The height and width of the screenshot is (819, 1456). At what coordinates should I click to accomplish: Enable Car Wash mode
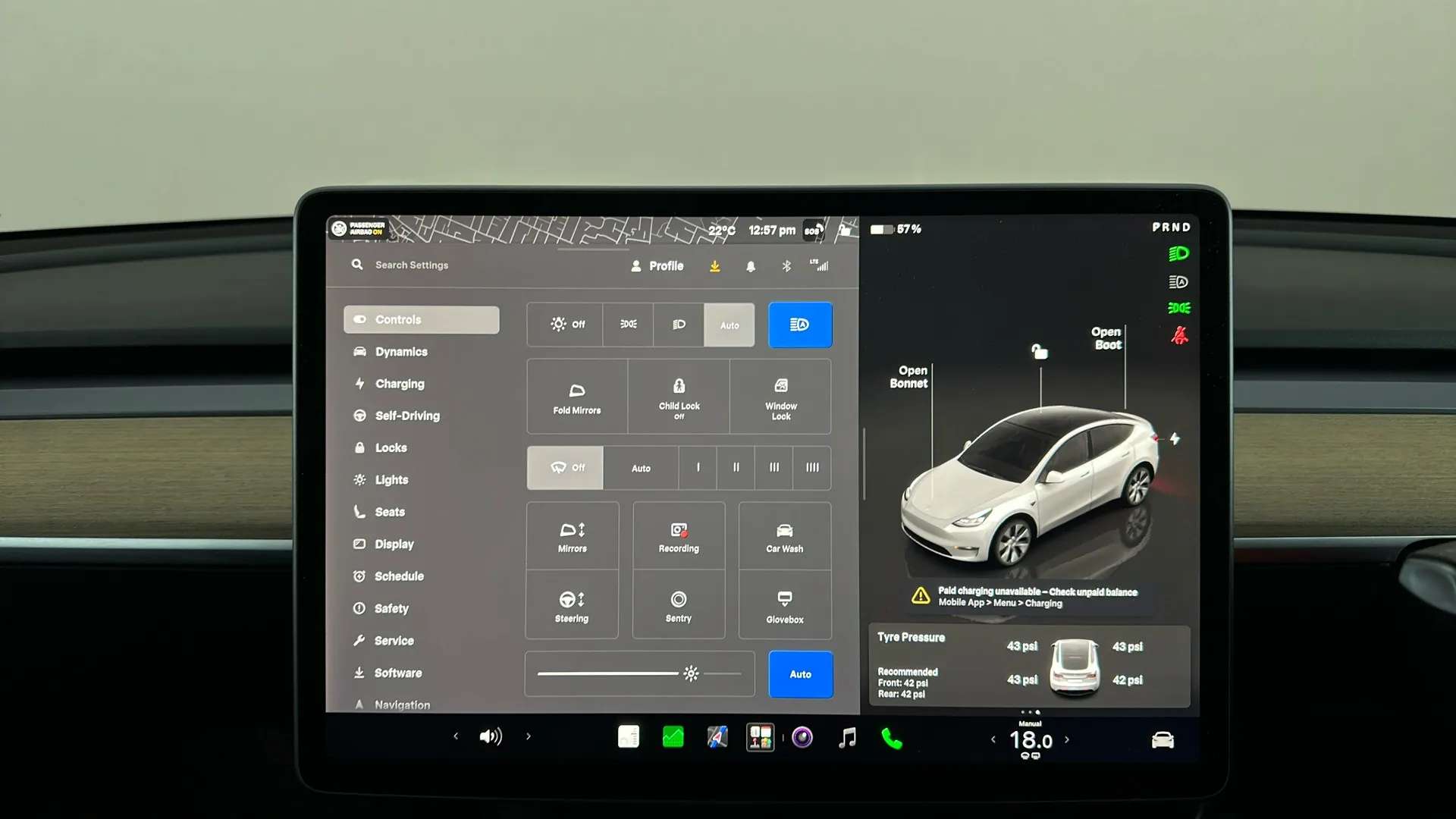click(785, 536)
